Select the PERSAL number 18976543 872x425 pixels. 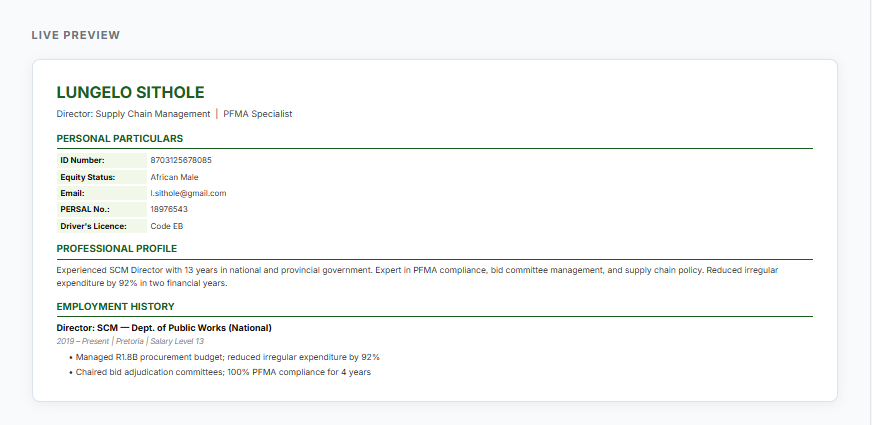169,209
